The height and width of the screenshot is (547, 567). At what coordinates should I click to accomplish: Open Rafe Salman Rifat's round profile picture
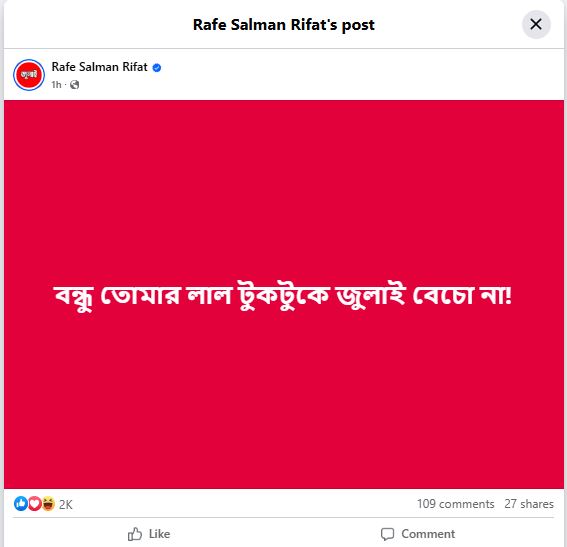pyautogui.click(x=29, y=75)
